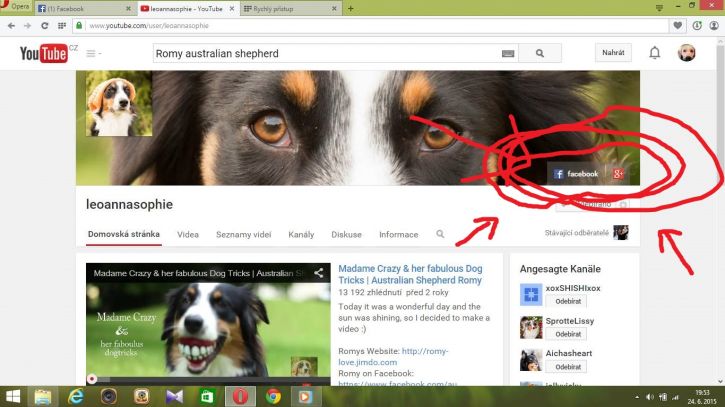Viewport: 725px width, 407px height.
Task: Click the channel profile picture of the dog
Action: click(119, 103)
